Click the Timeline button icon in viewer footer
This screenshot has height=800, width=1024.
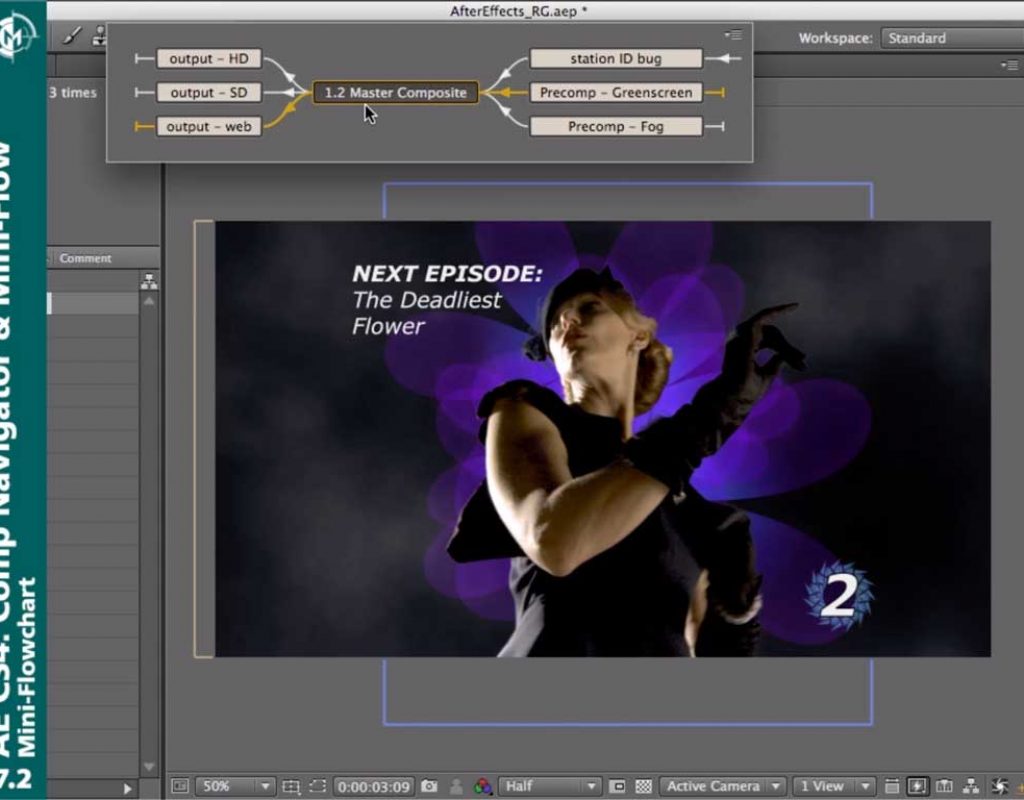944,786
